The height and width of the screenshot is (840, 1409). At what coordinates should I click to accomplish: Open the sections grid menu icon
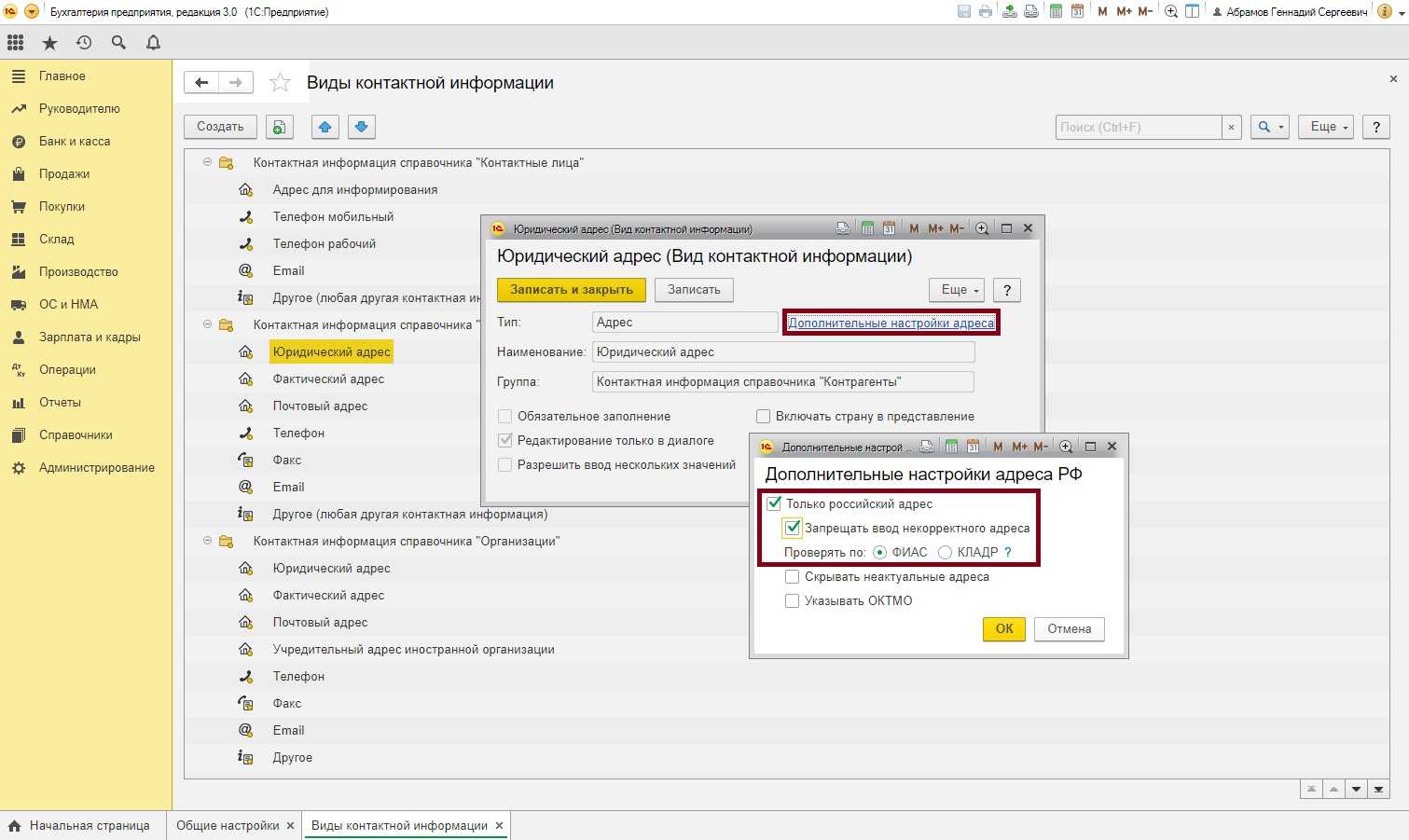tap(15, 43)
